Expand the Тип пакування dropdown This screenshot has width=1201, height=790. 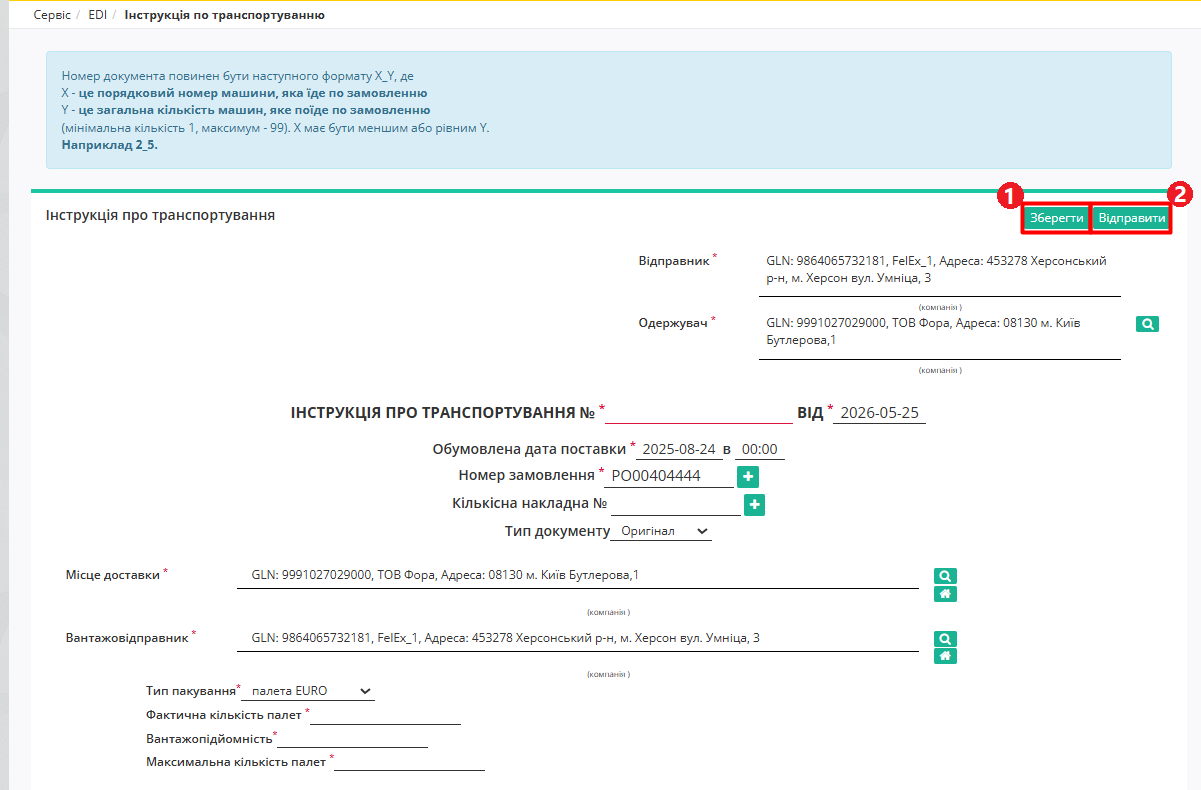click(308, 691)
